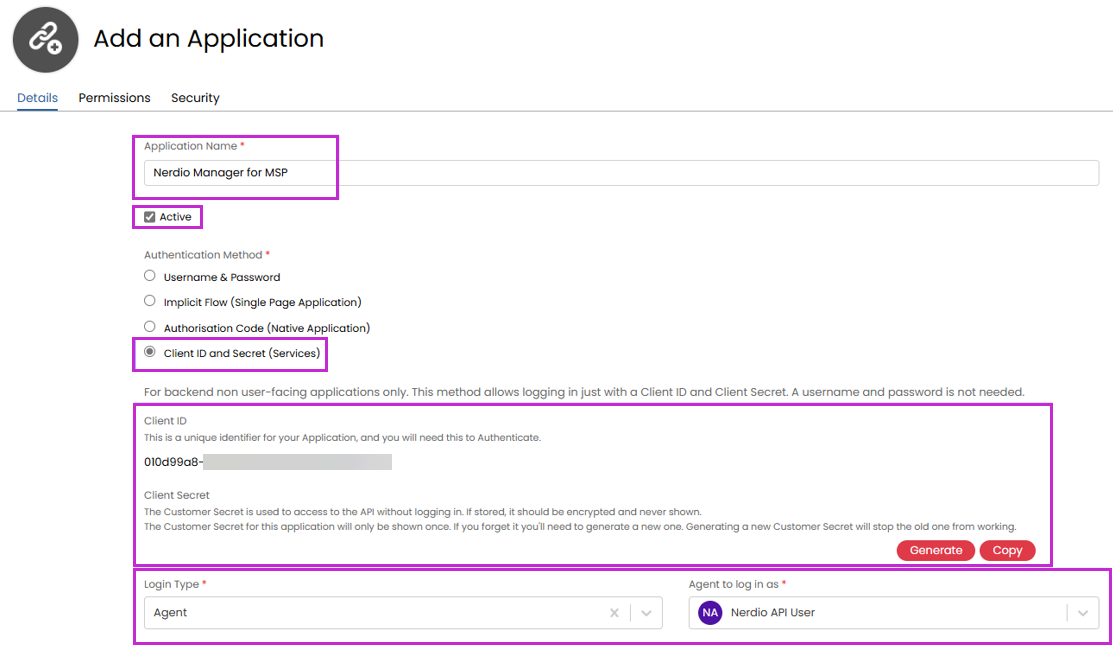Clear the Login Type selection with X
This screenshot has width=1113, height=648.
tap(614, 613)
